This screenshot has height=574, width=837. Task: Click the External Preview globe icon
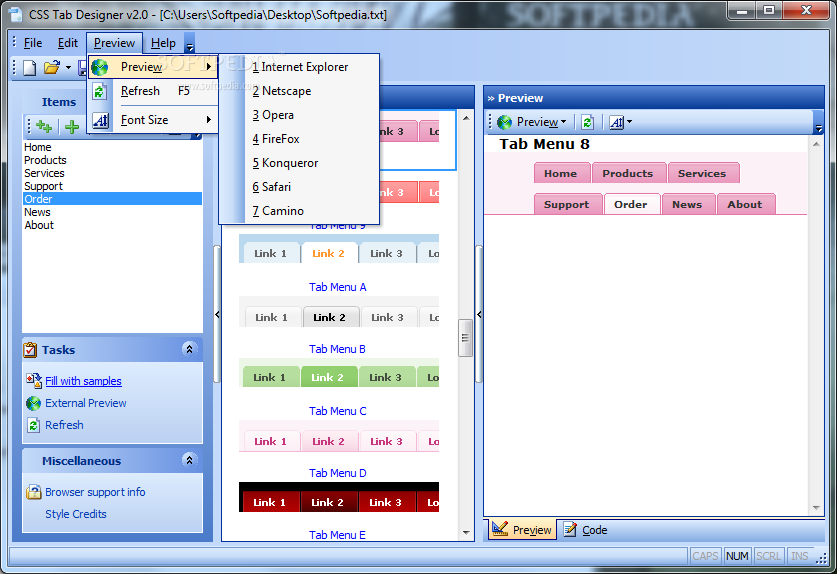34,403
